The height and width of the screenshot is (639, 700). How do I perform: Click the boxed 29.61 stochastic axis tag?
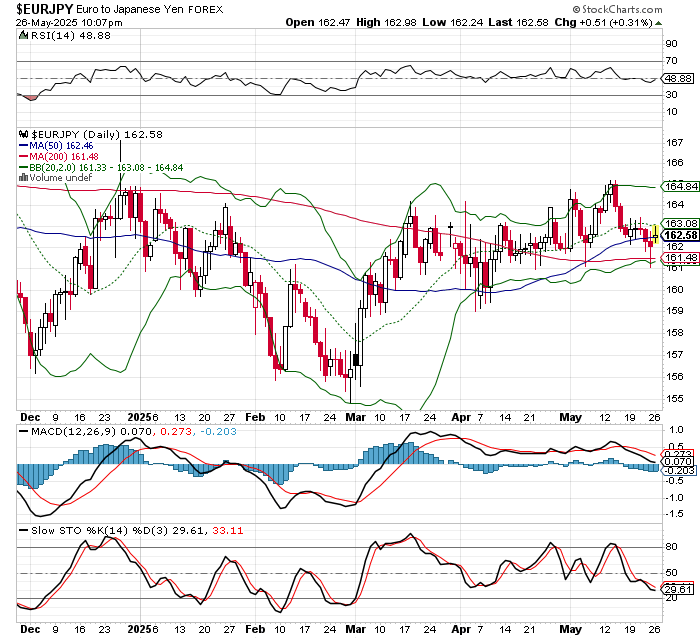[679, 589]
